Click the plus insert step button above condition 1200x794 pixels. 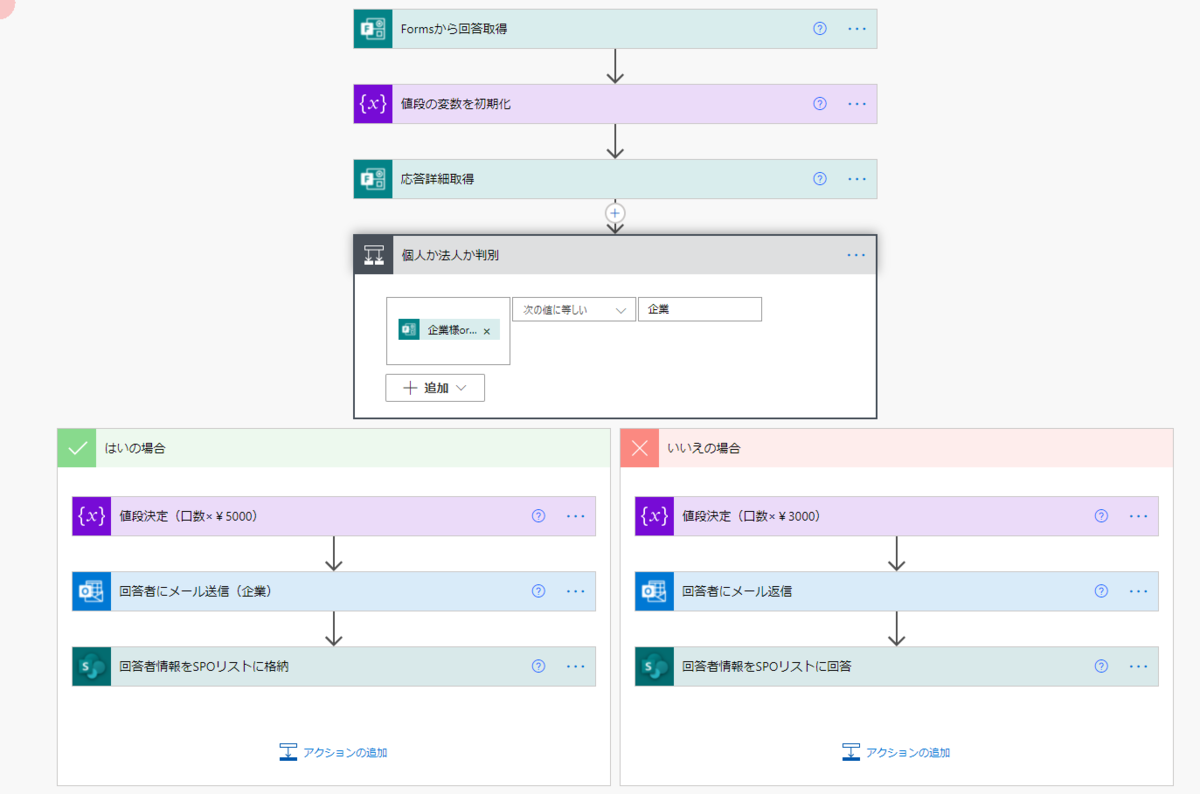tap(615, 212)
